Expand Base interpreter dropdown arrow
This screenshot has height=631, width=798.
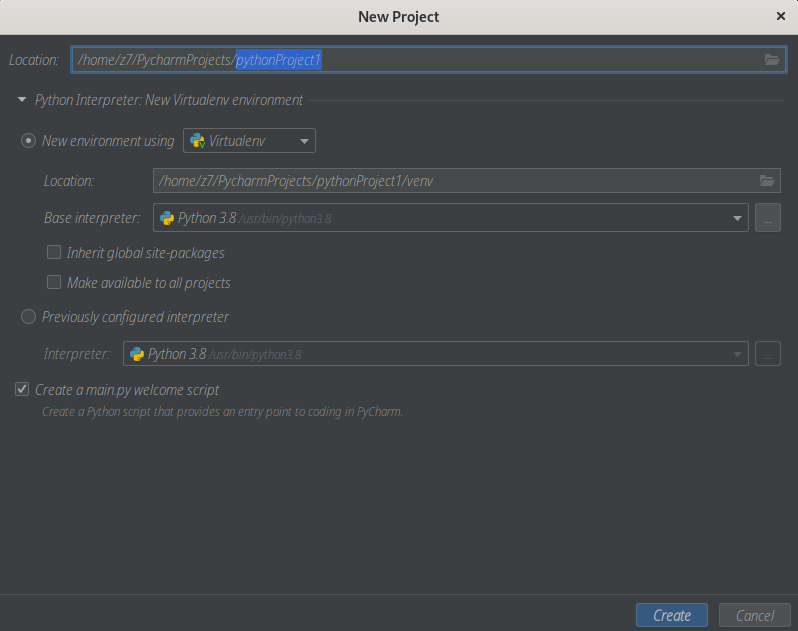coord(737,218)
